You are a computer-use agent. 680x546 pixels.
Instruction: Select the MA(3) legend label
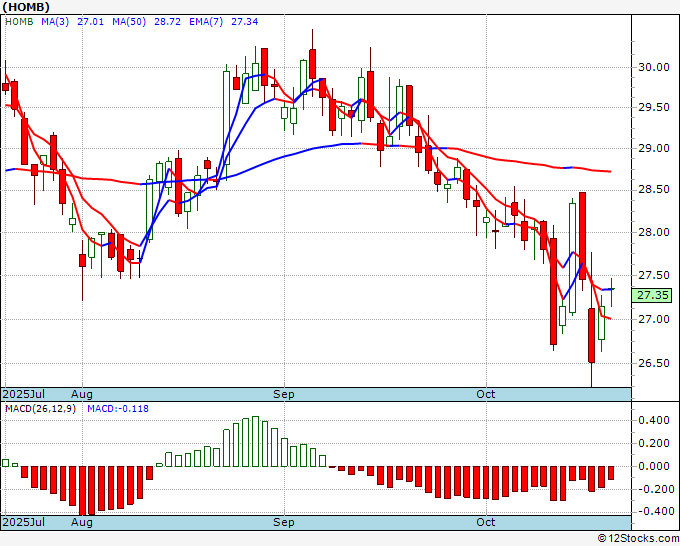(55, 22)
